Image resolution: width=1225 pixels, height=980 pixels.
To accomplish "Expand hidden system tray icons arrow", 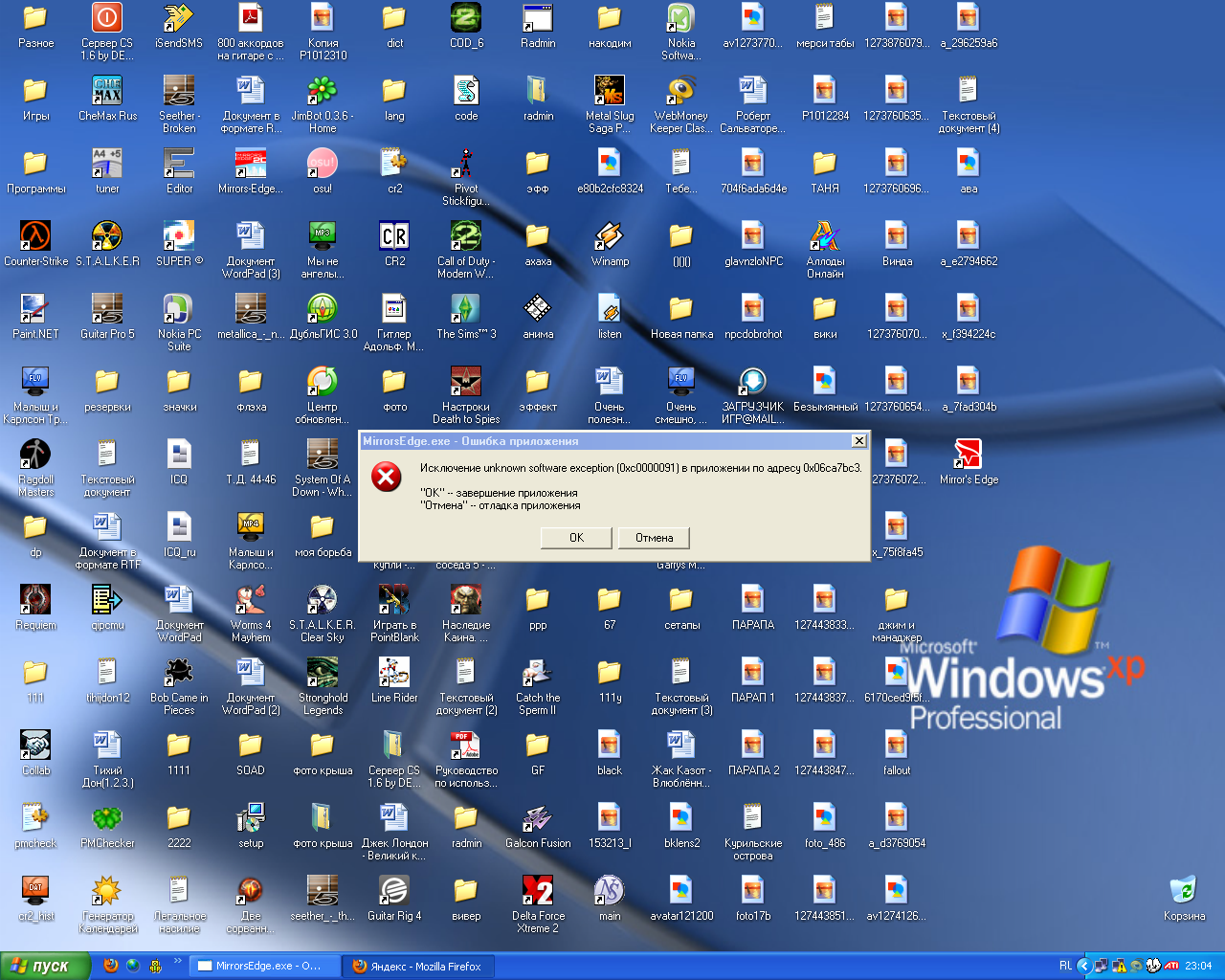I will (x=1083, y=966).
